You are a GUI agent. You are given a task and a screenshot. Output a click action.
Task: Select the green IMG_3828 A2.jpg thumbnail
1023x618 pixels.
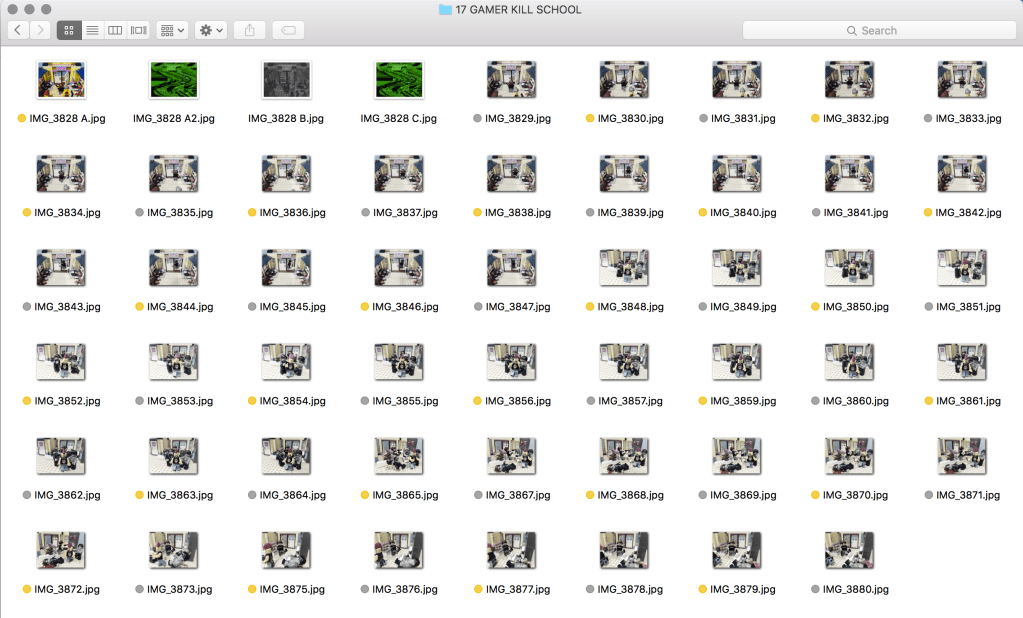tap(173, 80)
